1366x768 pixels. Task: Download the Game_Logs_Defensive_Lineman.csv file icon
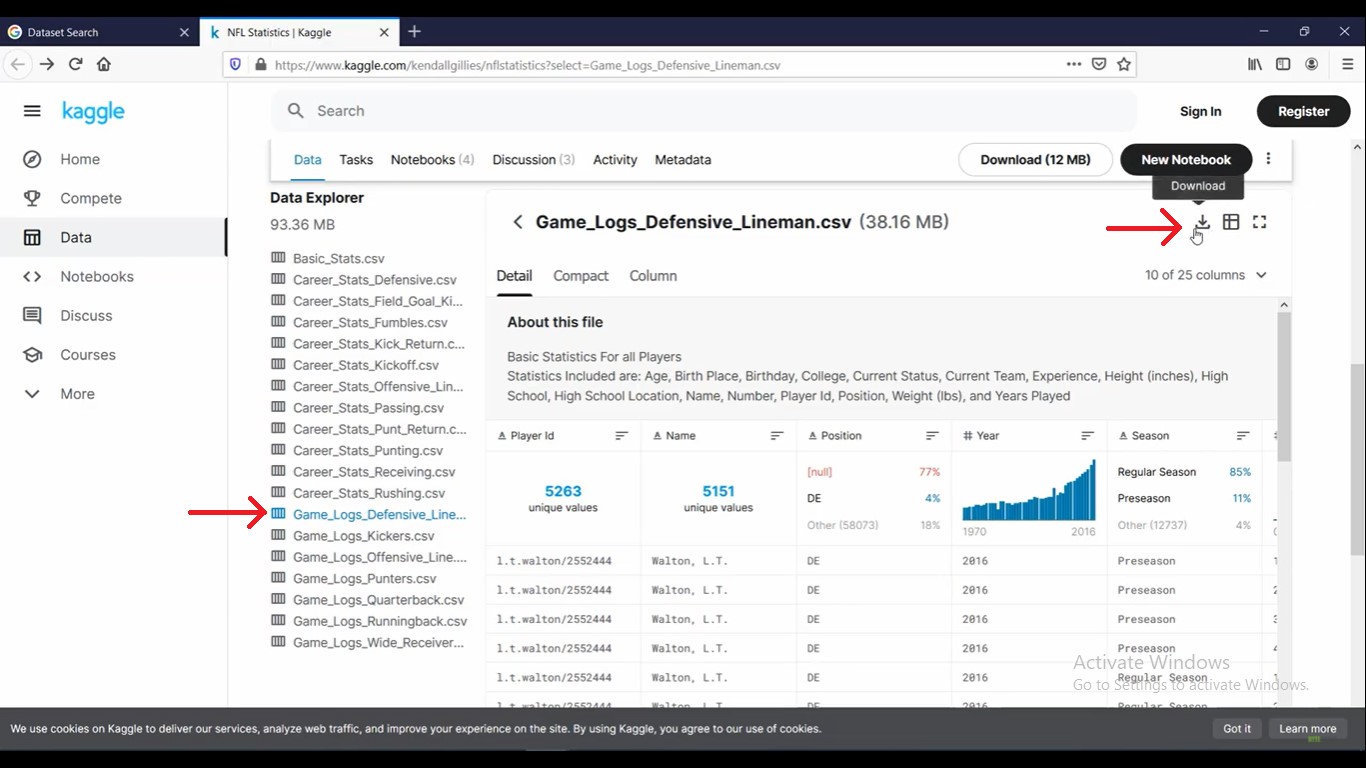[1202, 222]
